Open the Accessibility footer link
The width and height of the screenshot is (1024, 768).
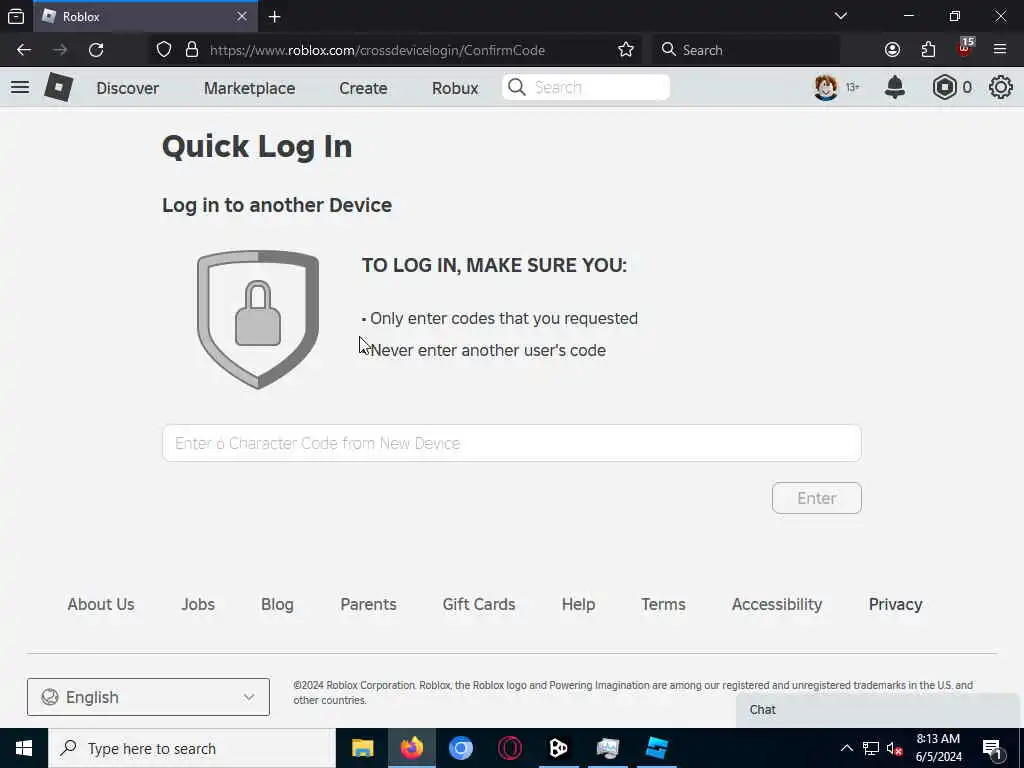776,604
